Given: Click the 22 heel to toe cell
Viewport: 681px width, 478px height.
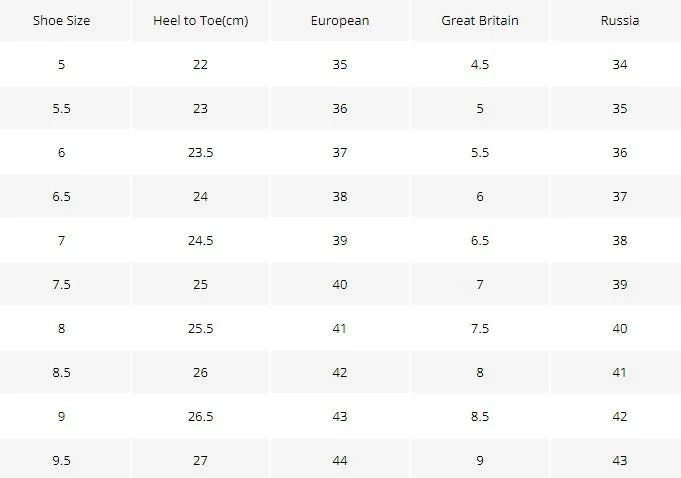Looking at the screenshot, I should [x=200, y=65].
